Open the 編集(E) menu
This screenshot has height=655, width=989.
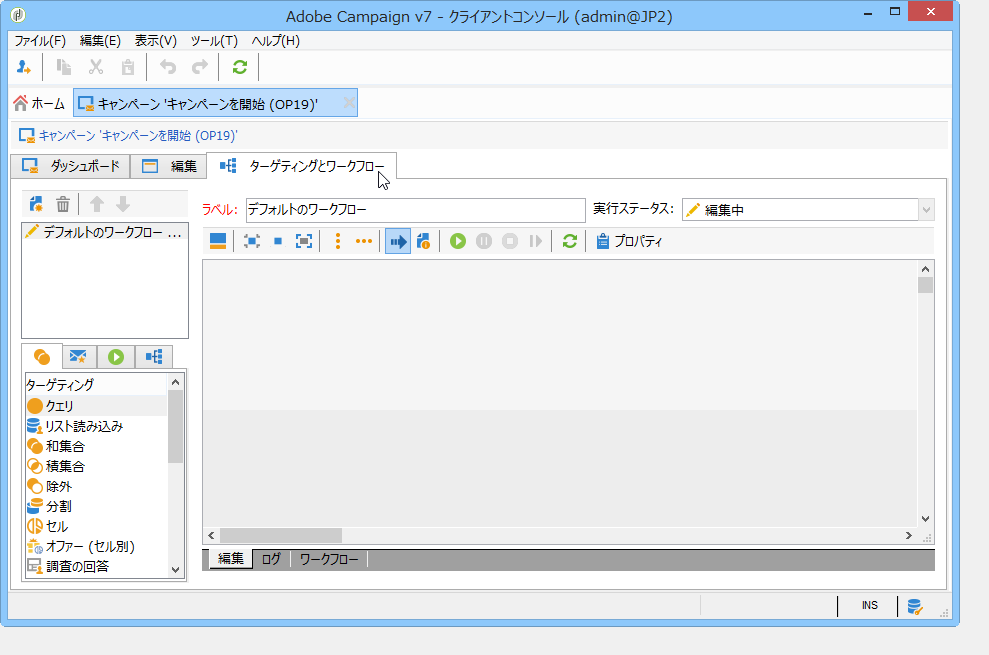[x=100, y=41]
